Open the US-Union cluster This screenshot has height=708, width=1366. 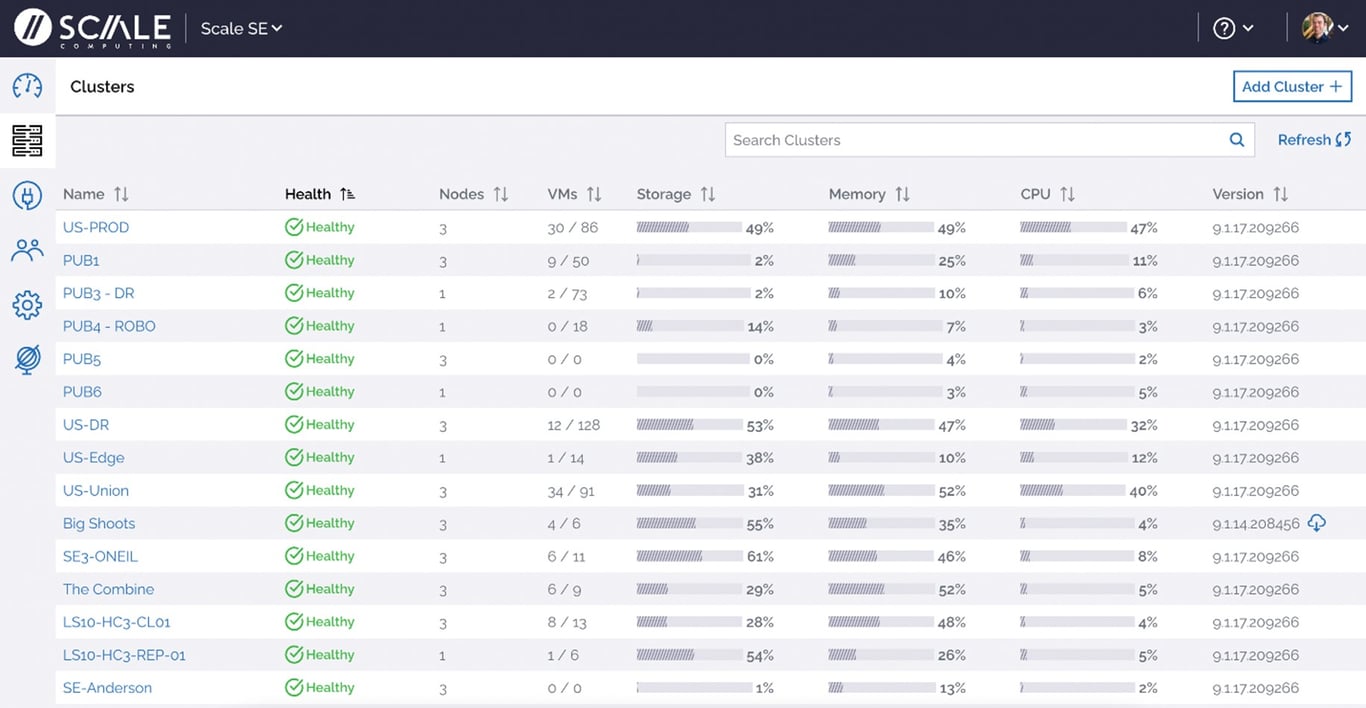pos(96,491)
